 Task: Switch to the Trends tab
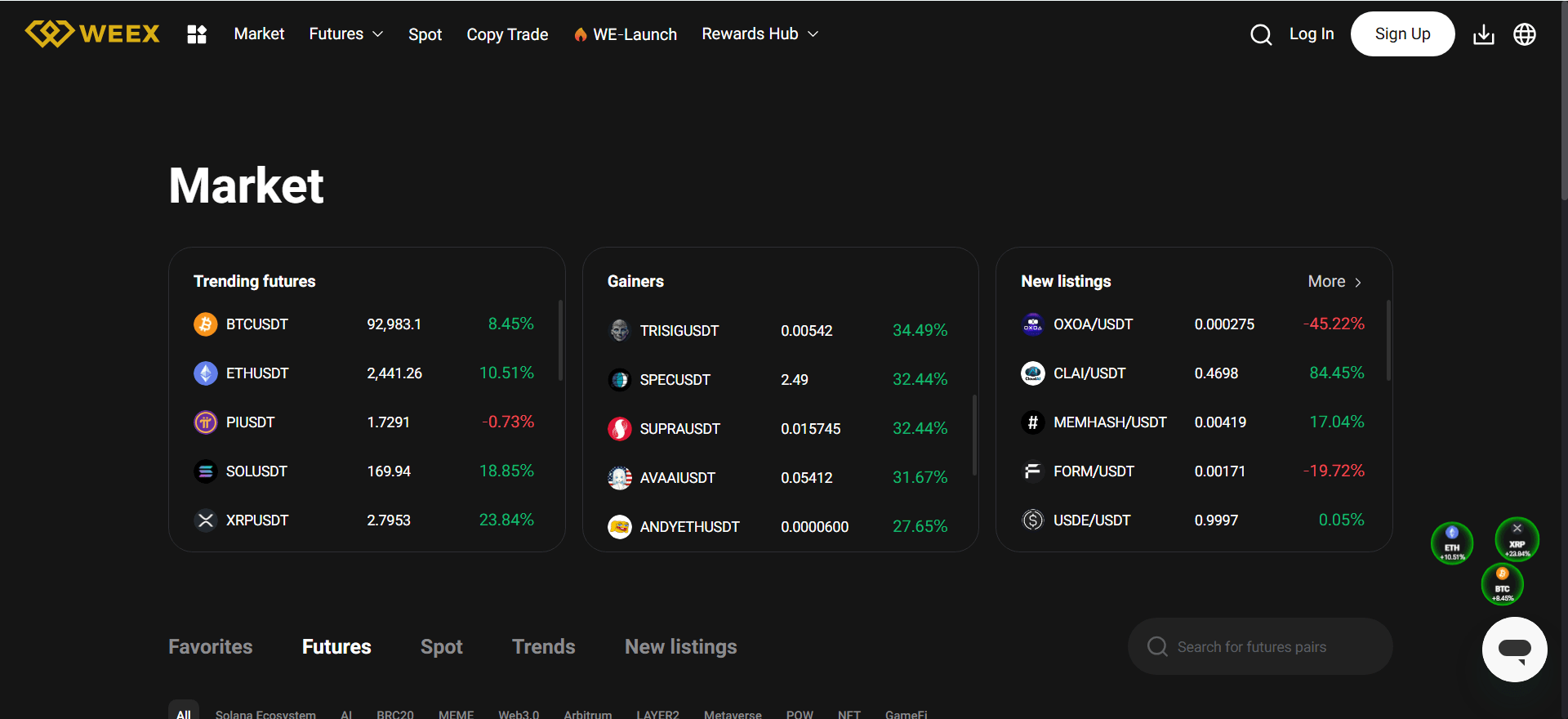[x=543, y=646]
